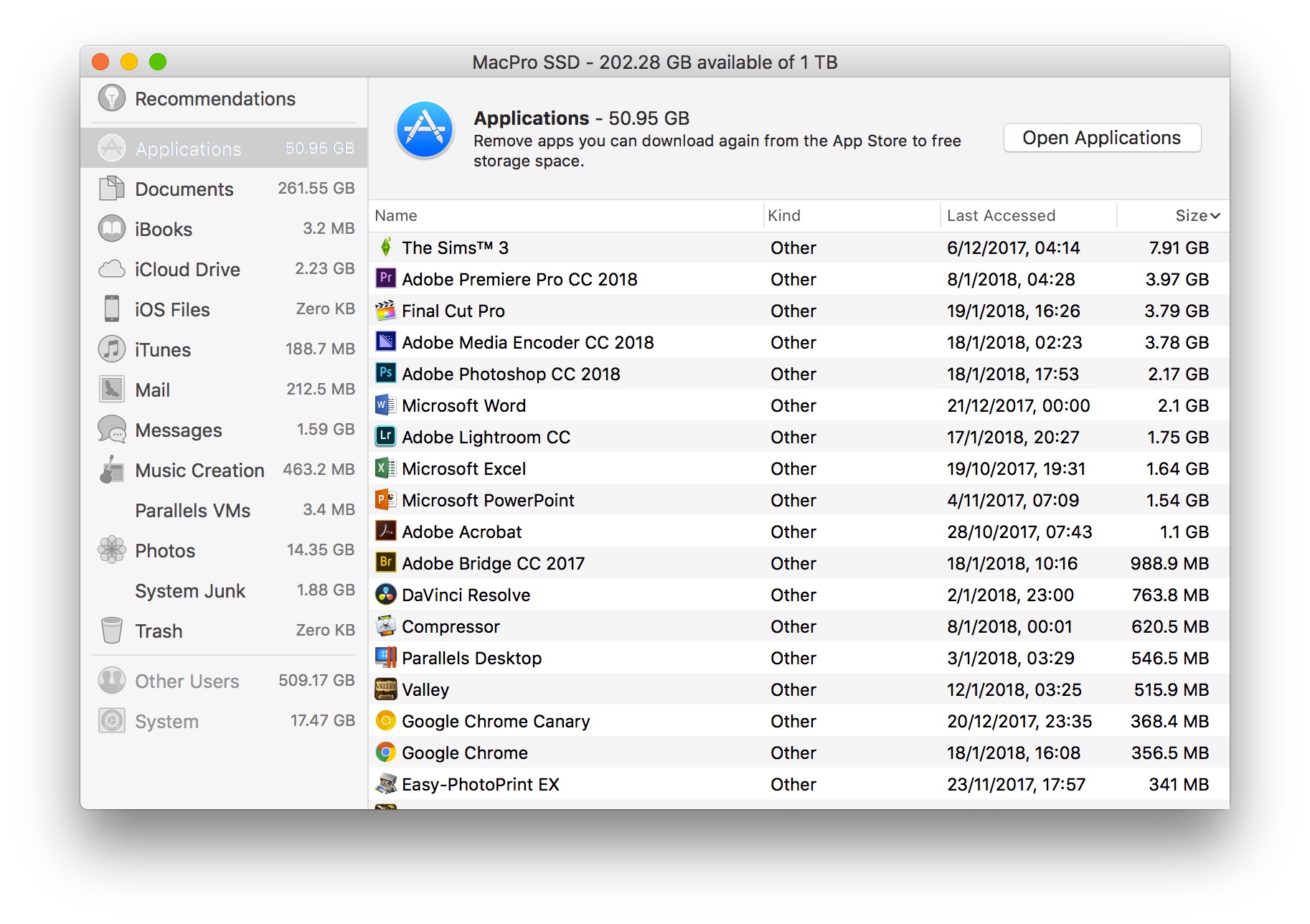The height and width of the screenshot is (924, 1310).
Task: Click the Final Cut Pro clapperboard icon
Action: click(386, 310)
